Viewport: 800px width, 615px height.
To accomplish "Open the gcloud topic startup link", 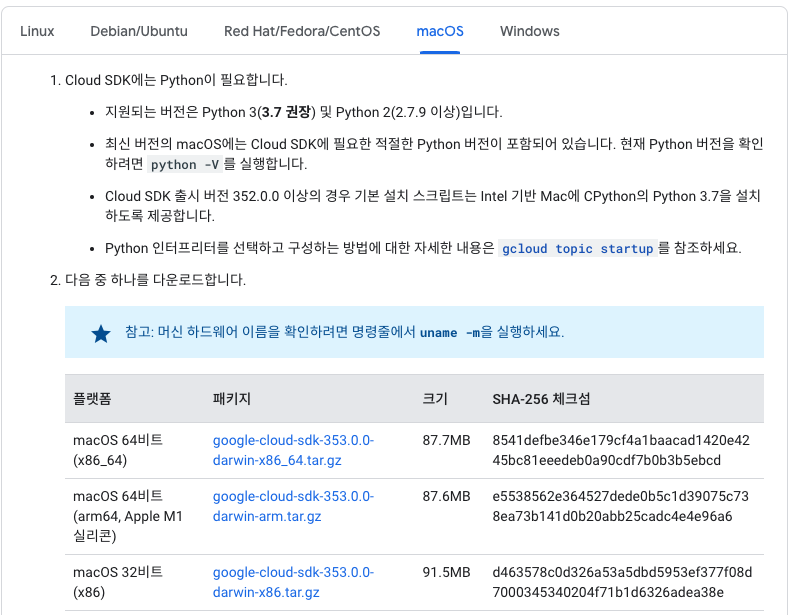I will click(578, 249).
